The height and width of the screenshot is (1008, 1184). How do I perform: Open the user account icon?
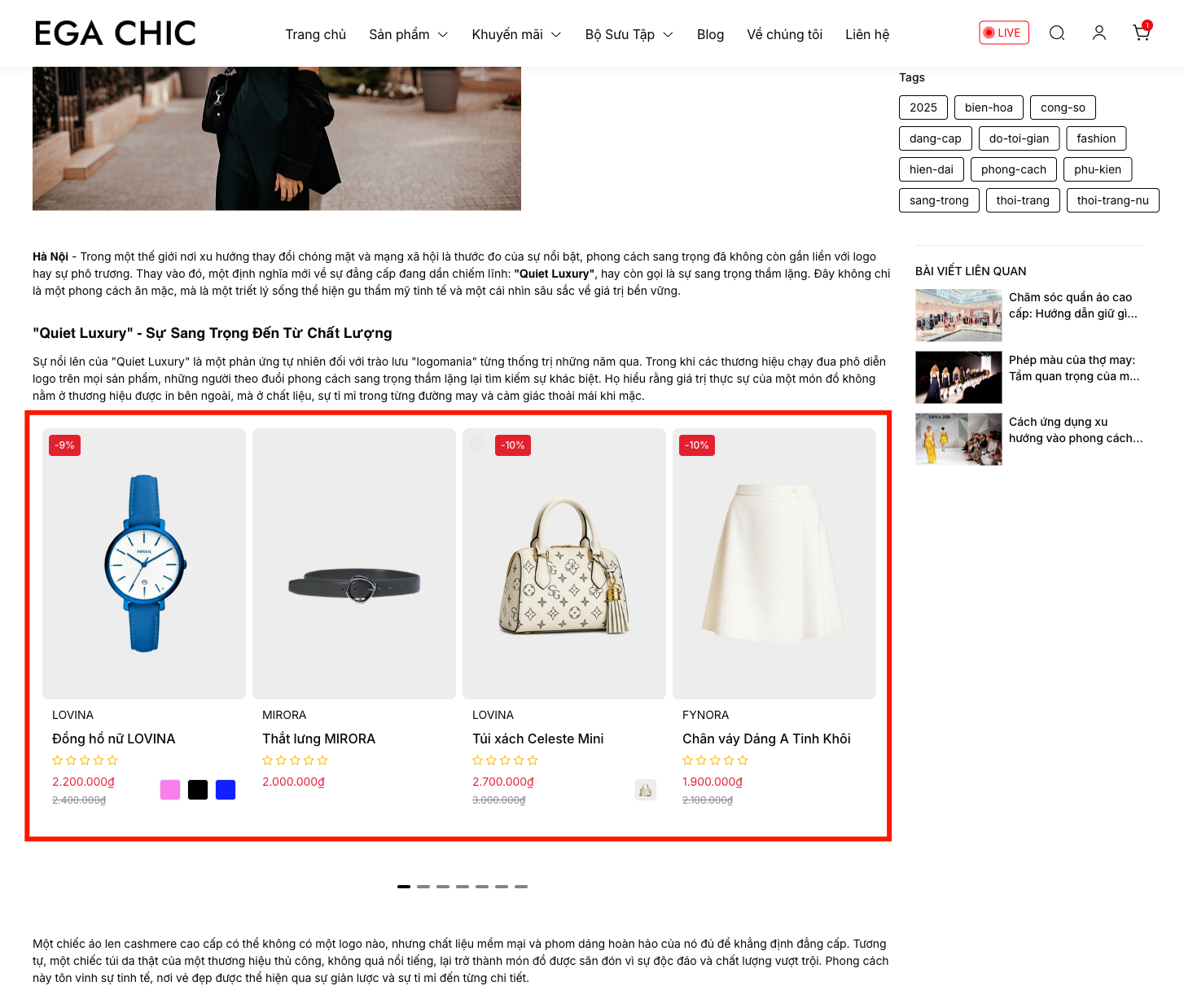click(x=1099, y=33)
